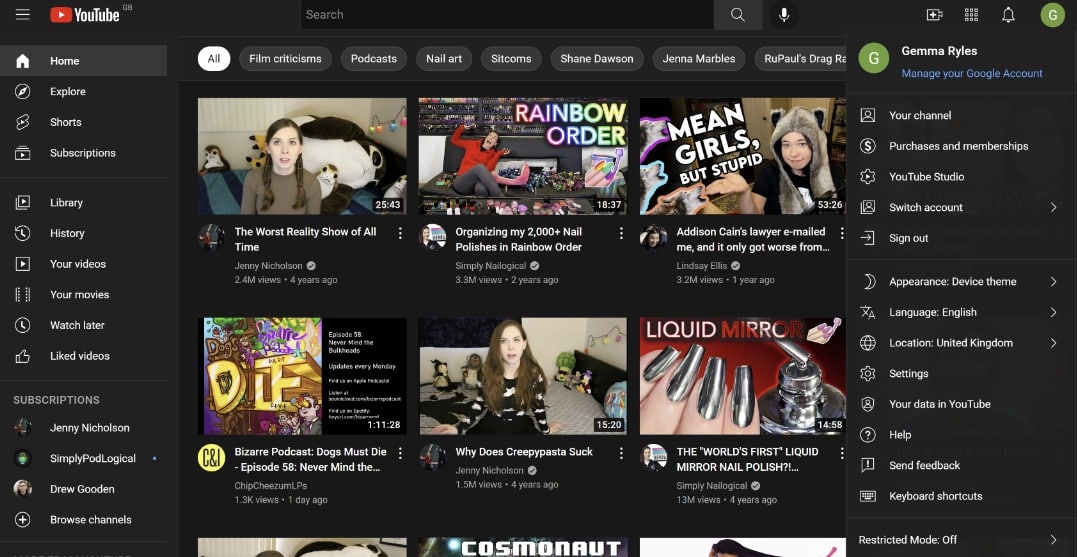Click the Home icon in sidebar
Image resolution: width=1077 pixels, height=557 pixels.
[x=23, y=61]
